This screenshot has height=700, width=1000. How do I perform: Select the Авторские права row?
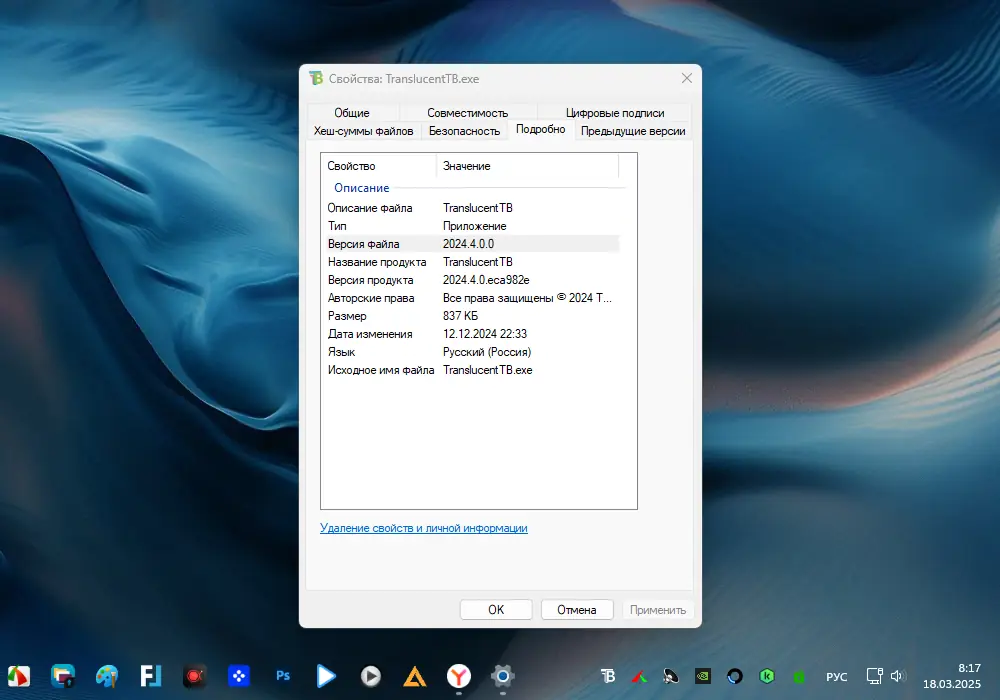[x=471, y=298]
